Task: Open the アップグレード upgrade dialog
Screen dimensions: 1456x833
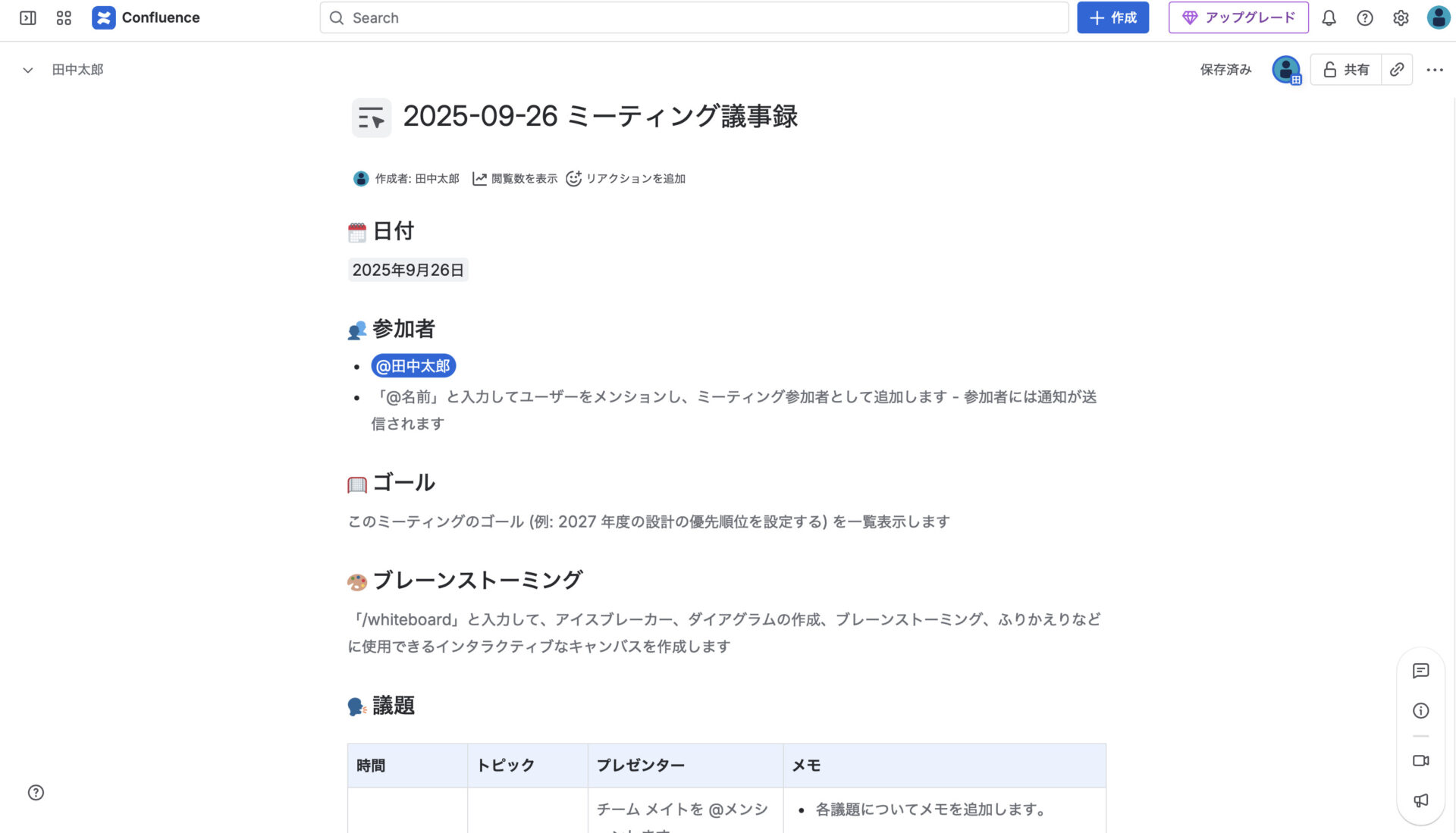Action: click(1238, 17)
